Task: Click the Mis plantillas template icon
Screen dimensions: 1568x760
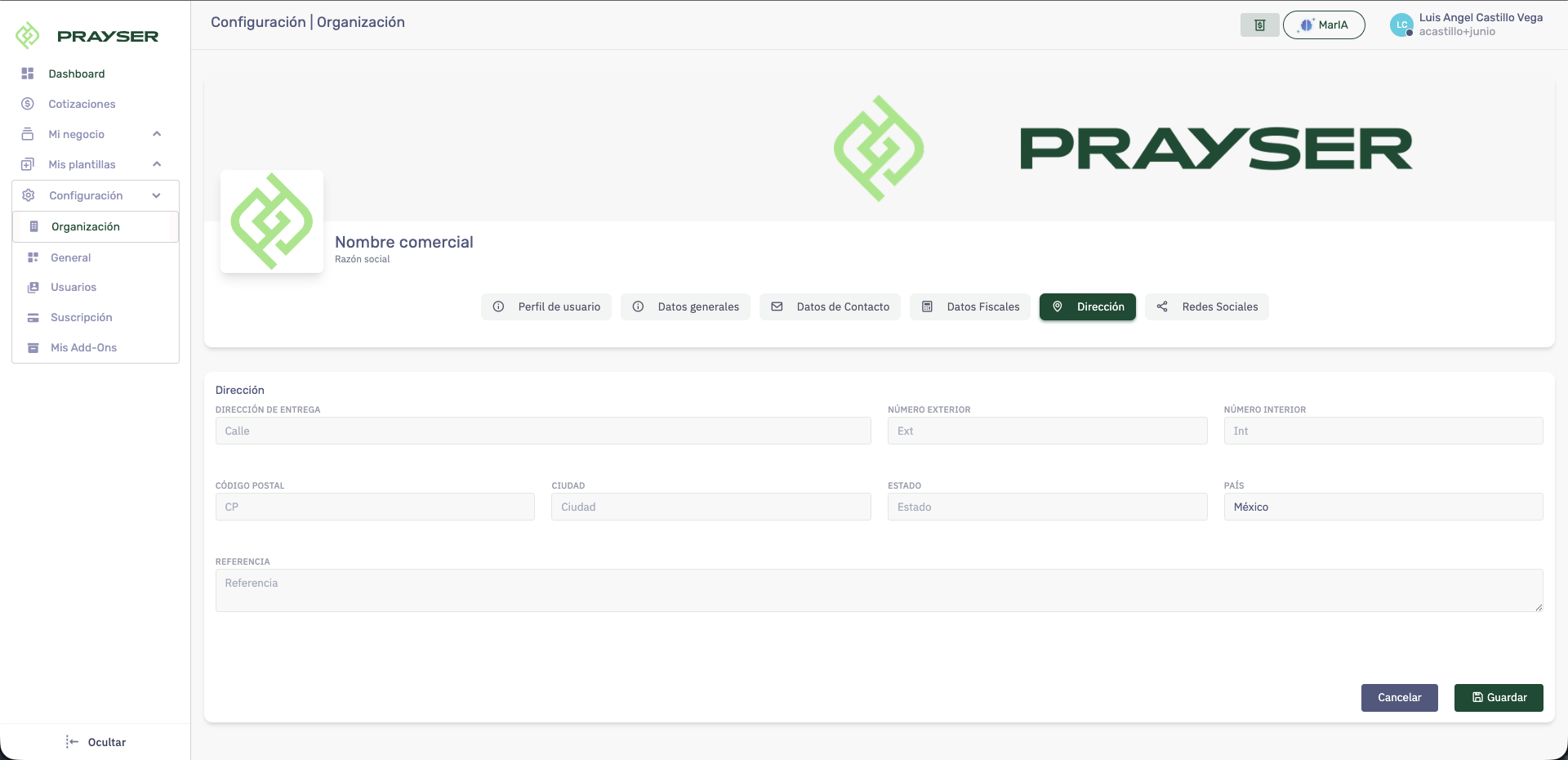Action: [x=28, y=164]
